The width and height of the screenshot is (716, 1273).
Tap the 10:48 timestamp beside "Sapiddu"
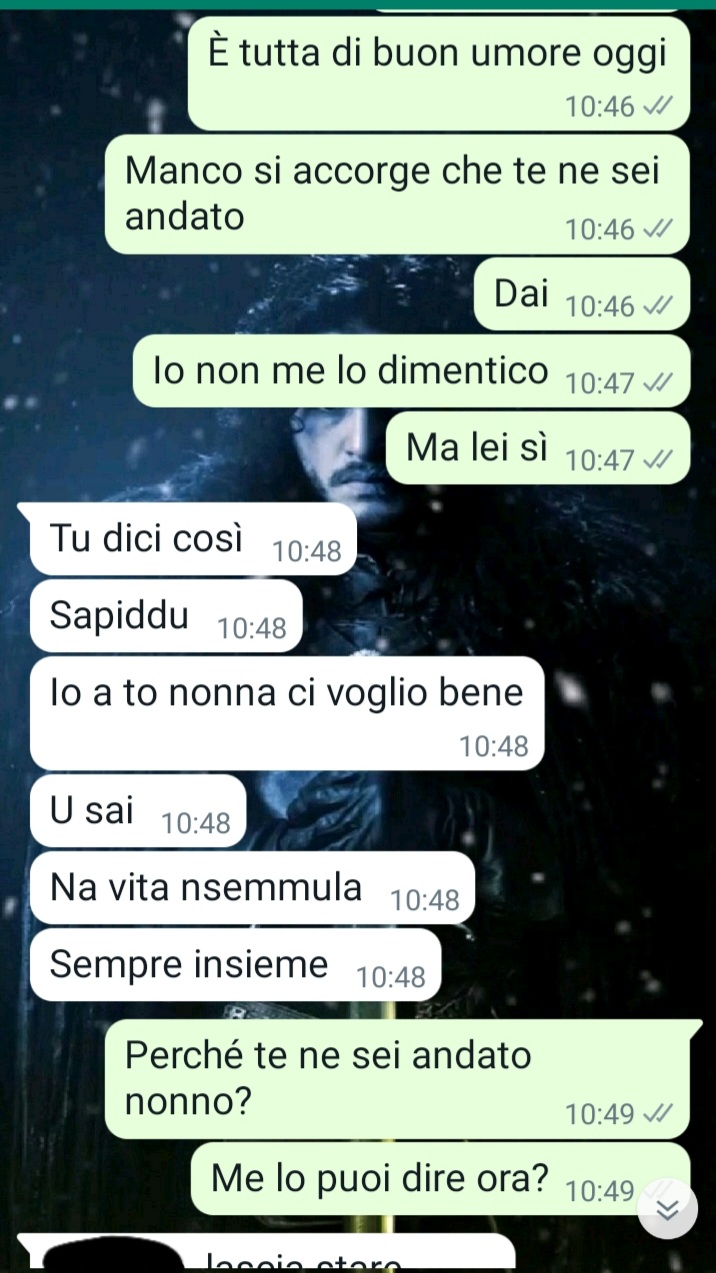pos(252,628)
